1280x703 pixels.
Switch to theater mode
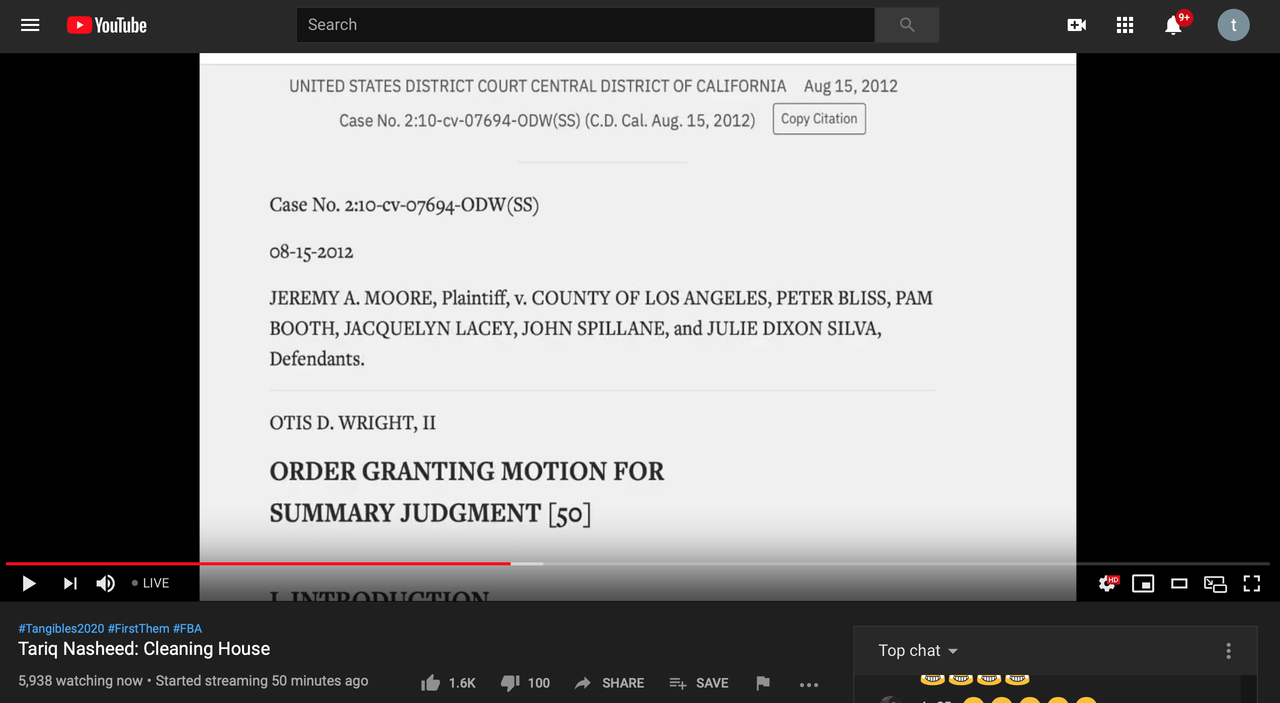pos(1179,583)
